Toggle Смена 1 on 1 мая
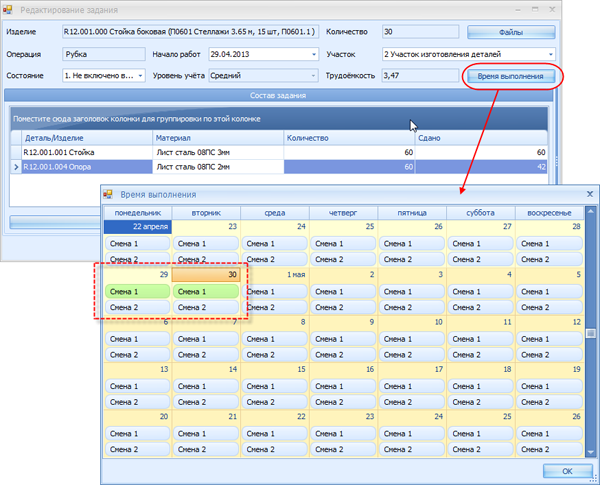This screenshot has height=485, width=600. pos(274,292)
